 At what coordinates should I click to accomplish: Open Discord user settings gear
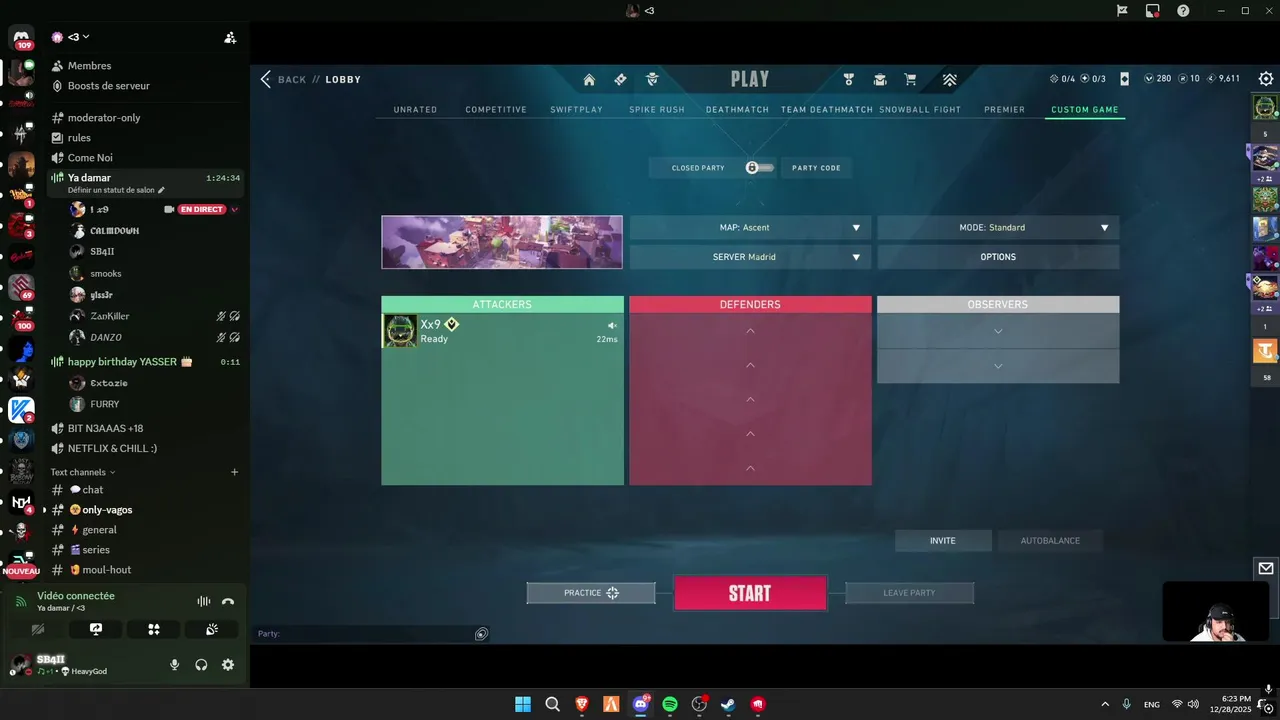point(228,665)
